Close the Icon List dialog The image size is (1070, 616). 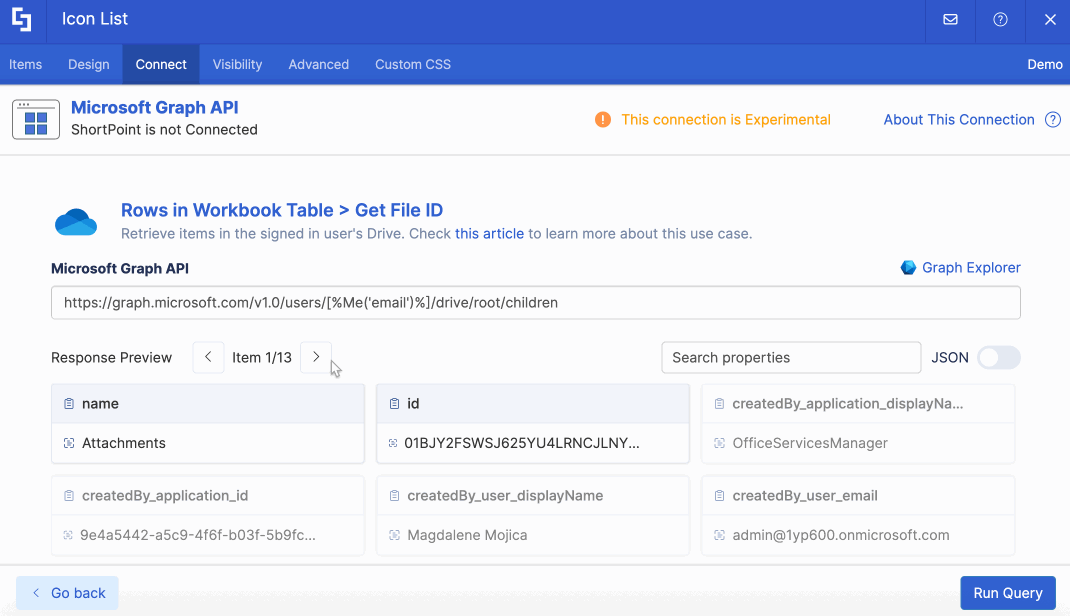tap(1050, 20)
